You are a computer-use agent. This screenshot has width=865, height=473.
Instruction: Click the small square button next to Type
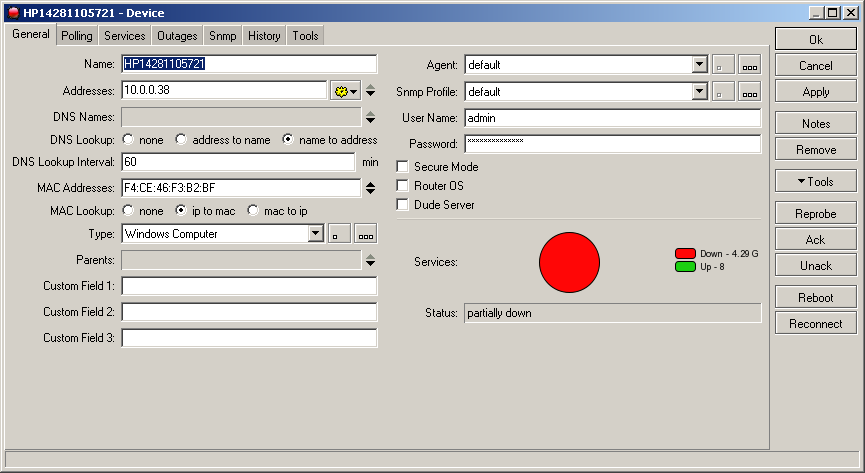point(339,233)
